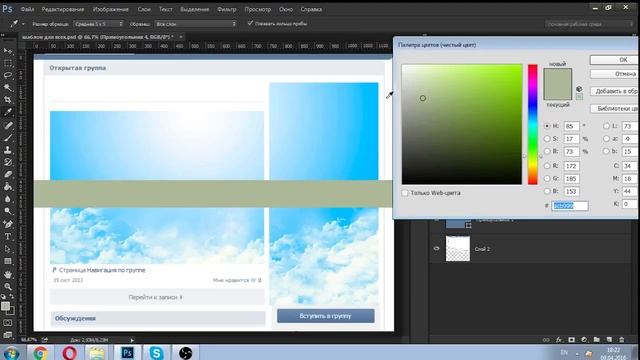Select the R red radio button

click(547, 166)
